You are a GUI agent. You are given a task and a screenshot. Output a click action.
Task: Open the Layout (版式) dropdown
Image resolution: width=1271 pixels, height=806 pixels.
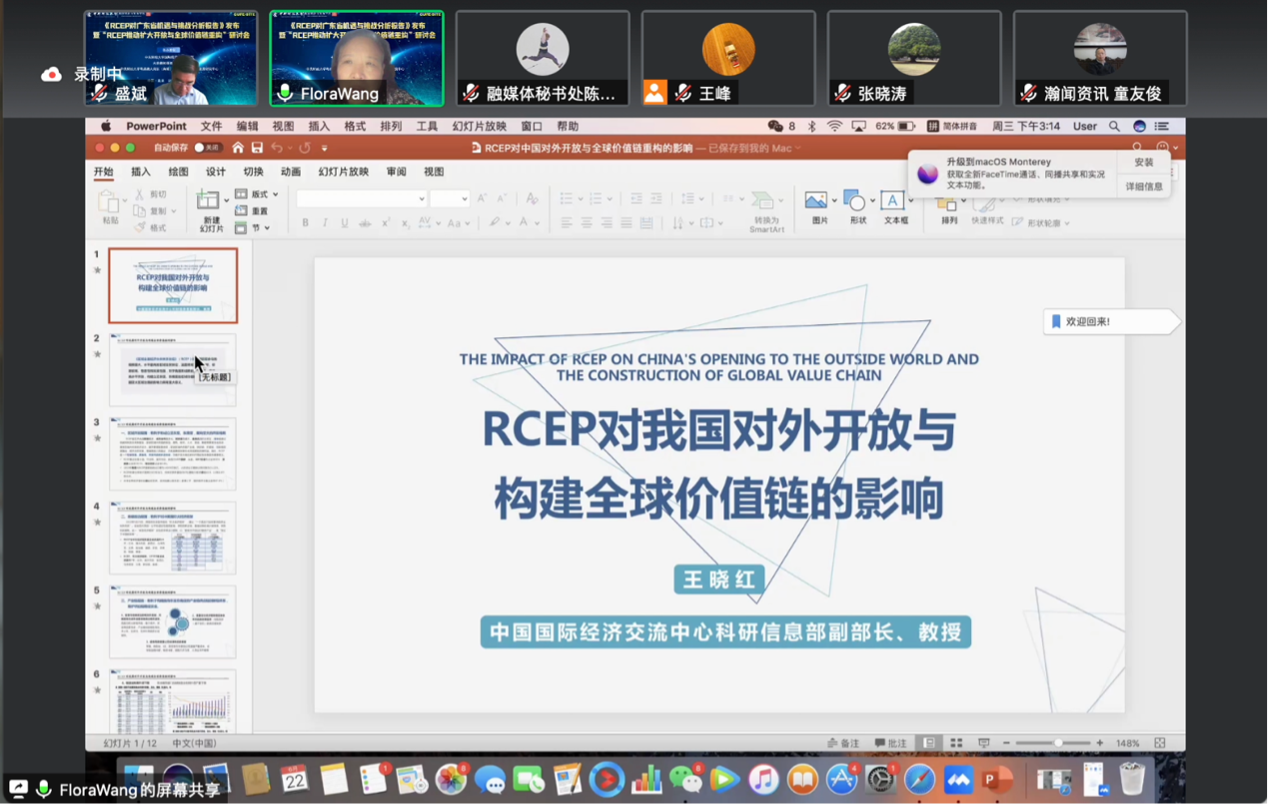258,194
